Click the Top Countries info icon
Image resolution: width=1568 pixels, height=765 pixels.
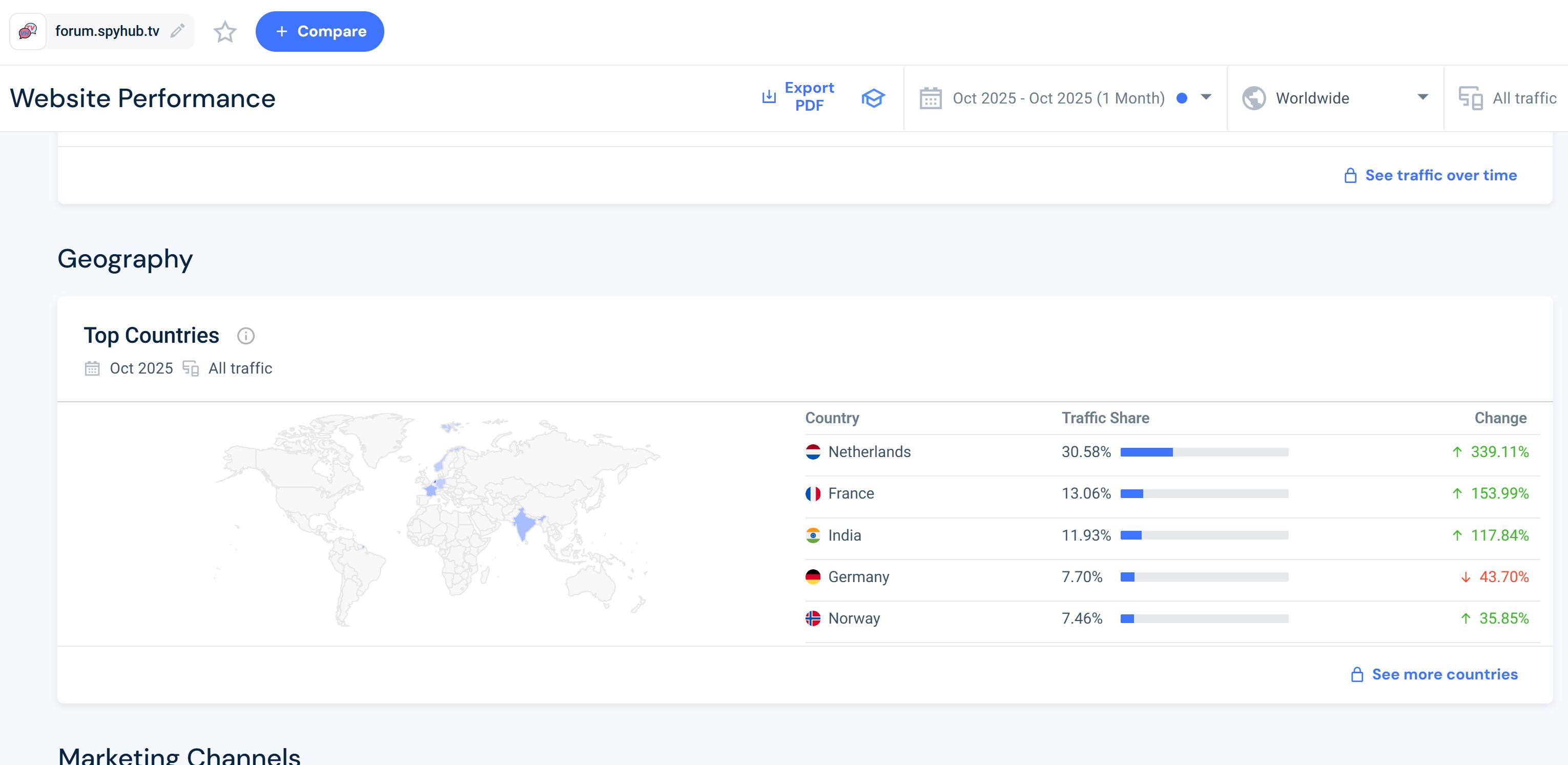pos(245,336)
